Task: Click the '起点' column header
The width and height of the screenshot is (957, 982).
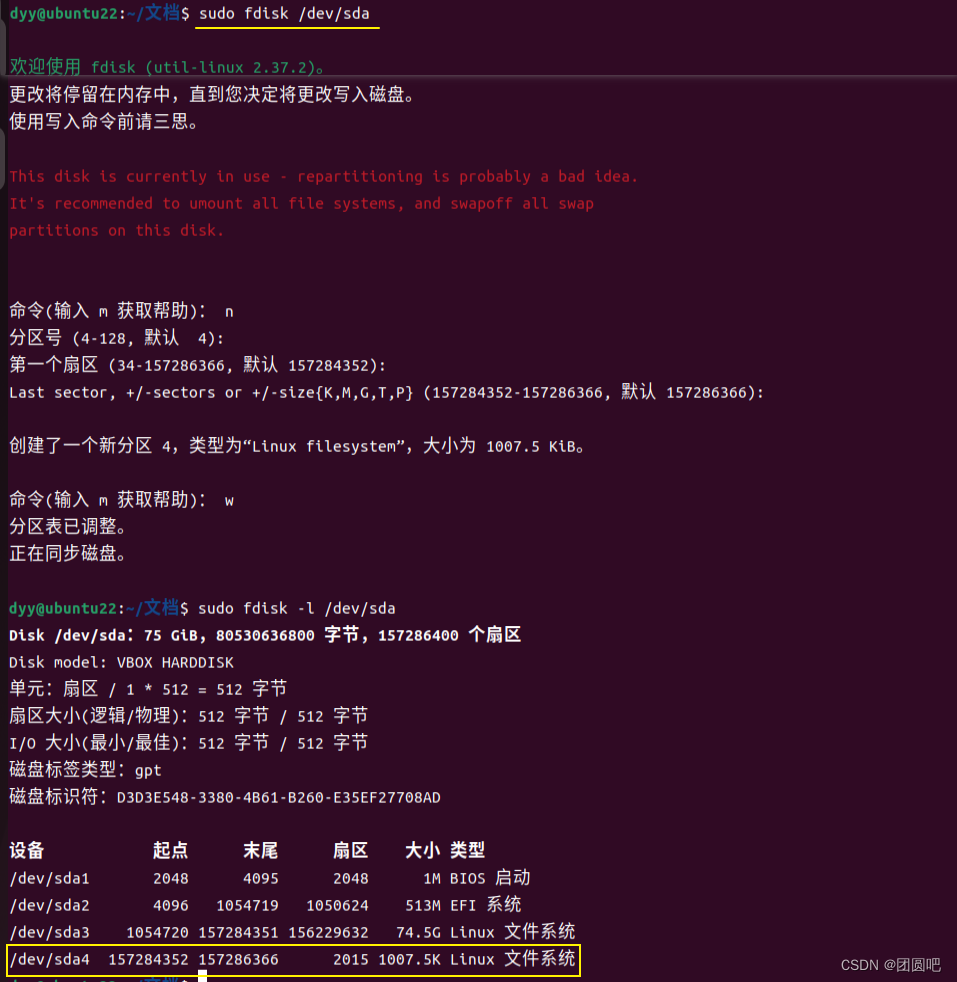Action: click(170, 850)
